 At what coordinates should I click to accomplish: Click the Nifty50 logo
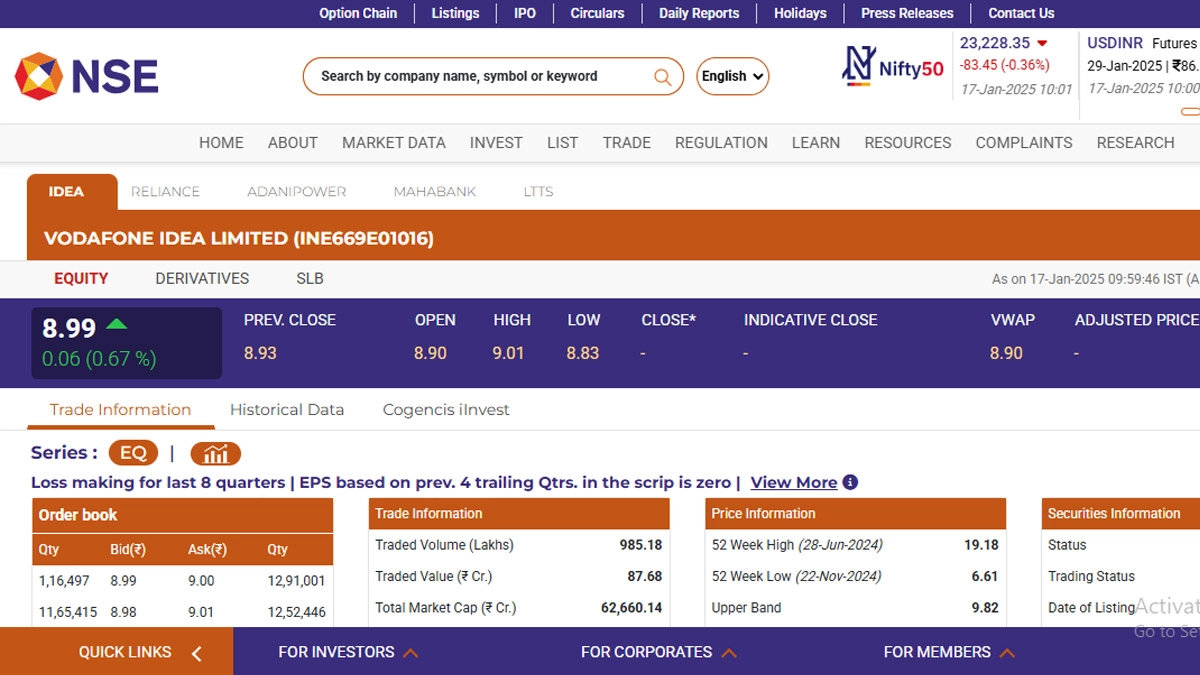coord(893,66)
